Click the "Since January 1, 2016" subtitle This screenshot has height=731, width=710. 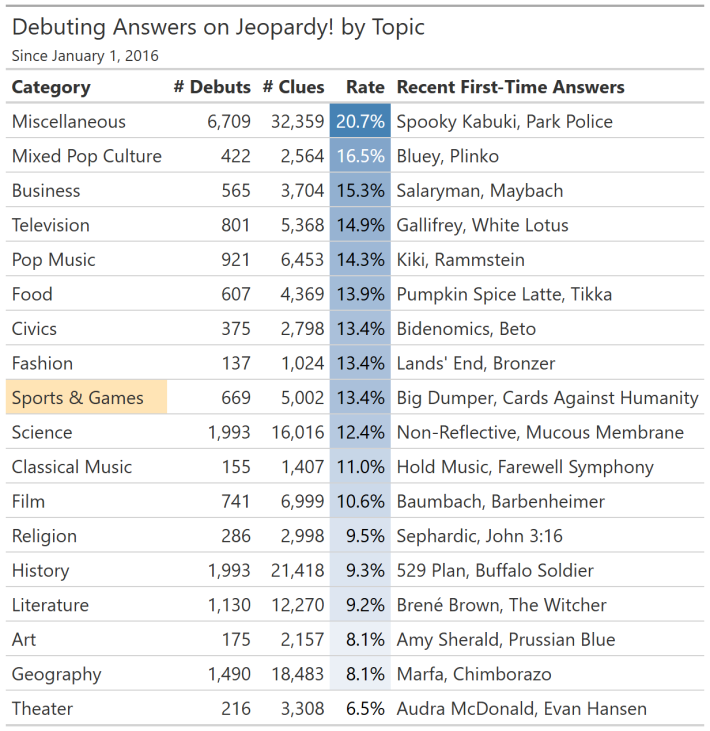click(85, 56)
